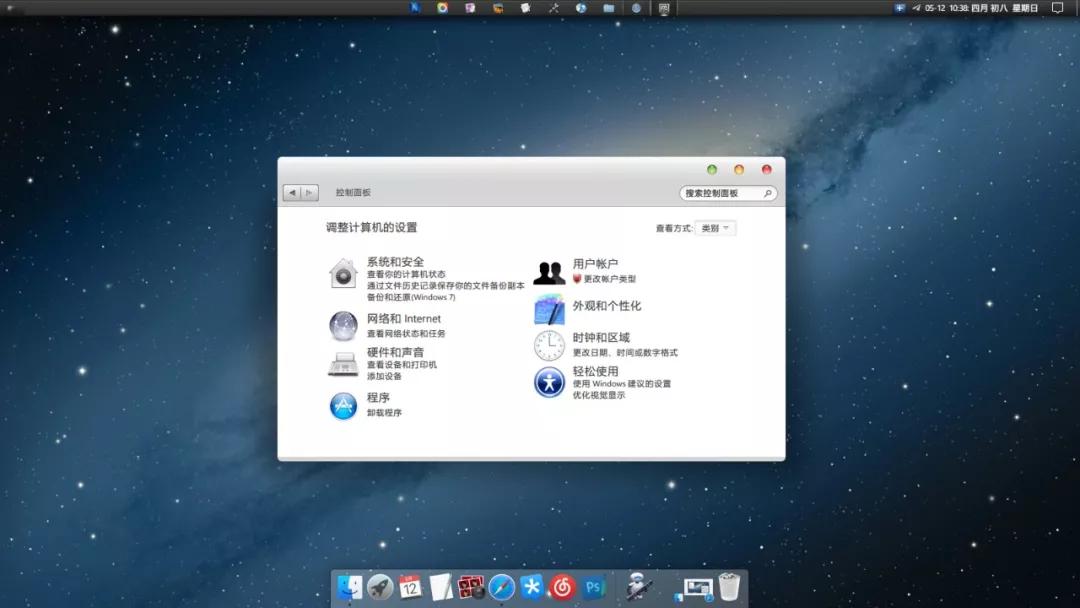Click the 系统和安全 shield icon
The image size is (1080, 608).
(343, 270)
